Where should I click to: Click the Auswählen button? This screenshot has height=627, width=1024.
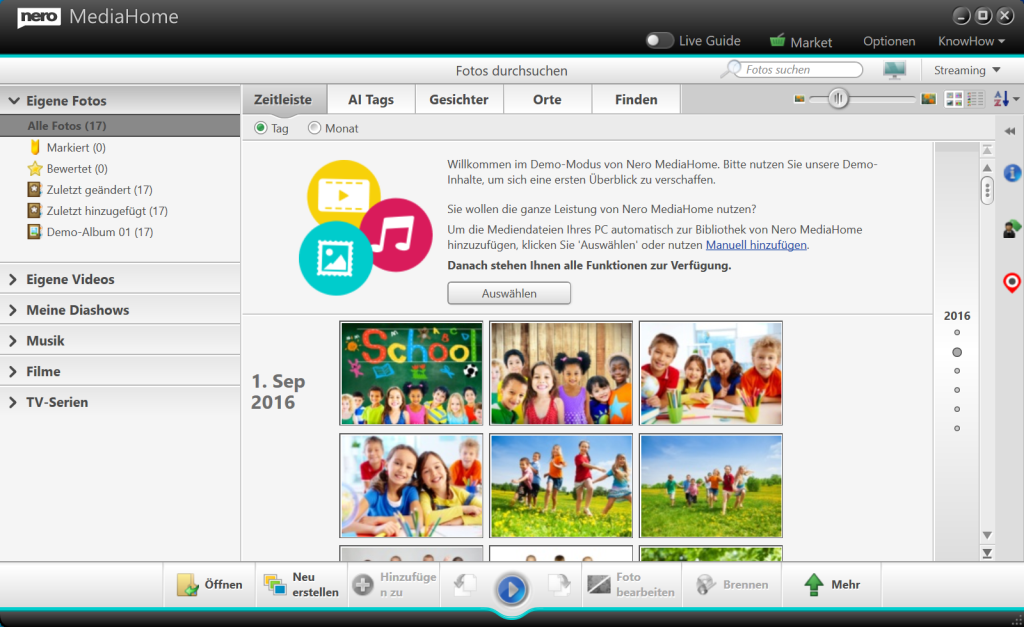point(509,294)
